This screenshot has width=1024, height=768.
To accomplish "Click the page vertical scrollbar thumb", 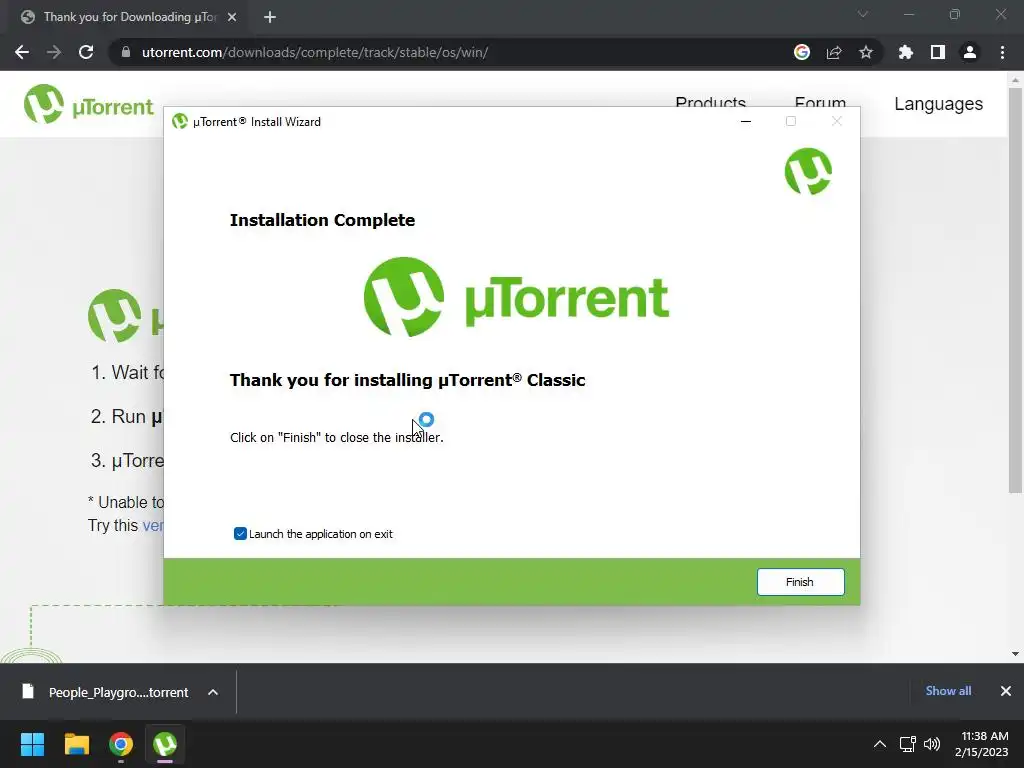I will coord(1015,291).
